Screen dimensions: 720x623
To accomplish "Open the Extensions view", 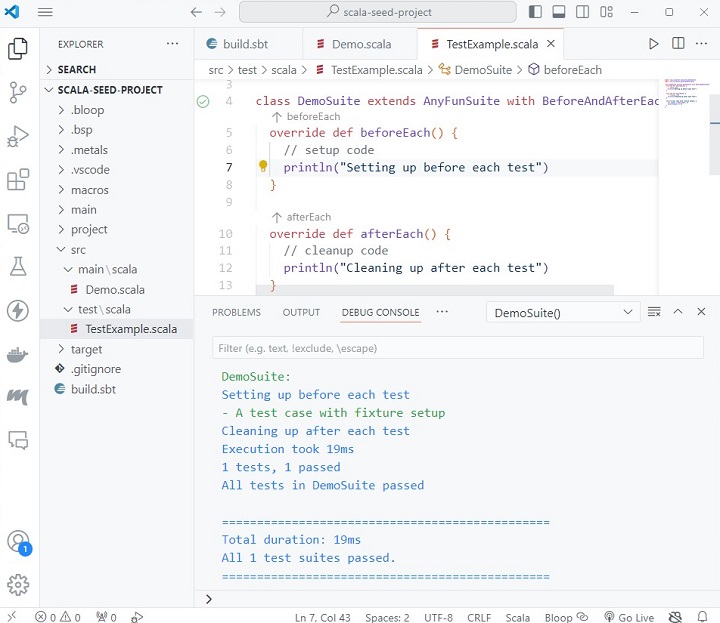I will [18, 180].
